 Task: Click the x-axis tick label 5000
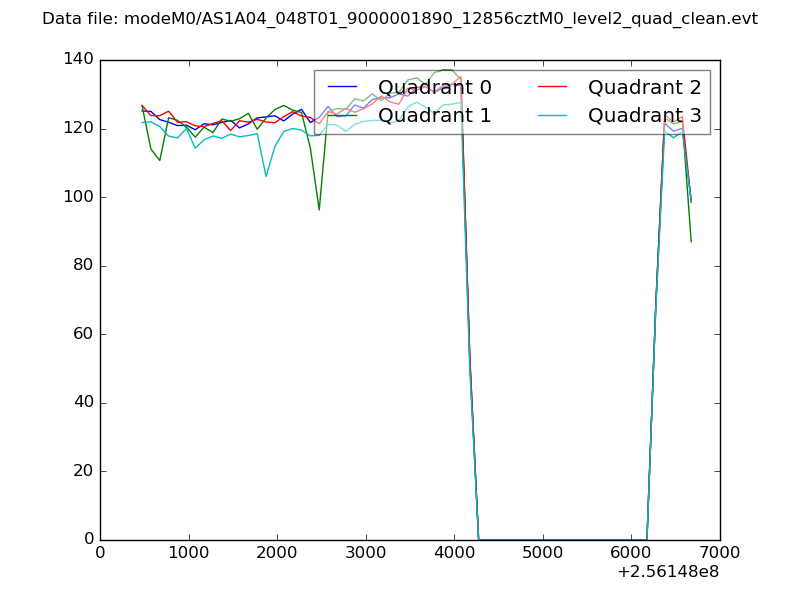542,551
